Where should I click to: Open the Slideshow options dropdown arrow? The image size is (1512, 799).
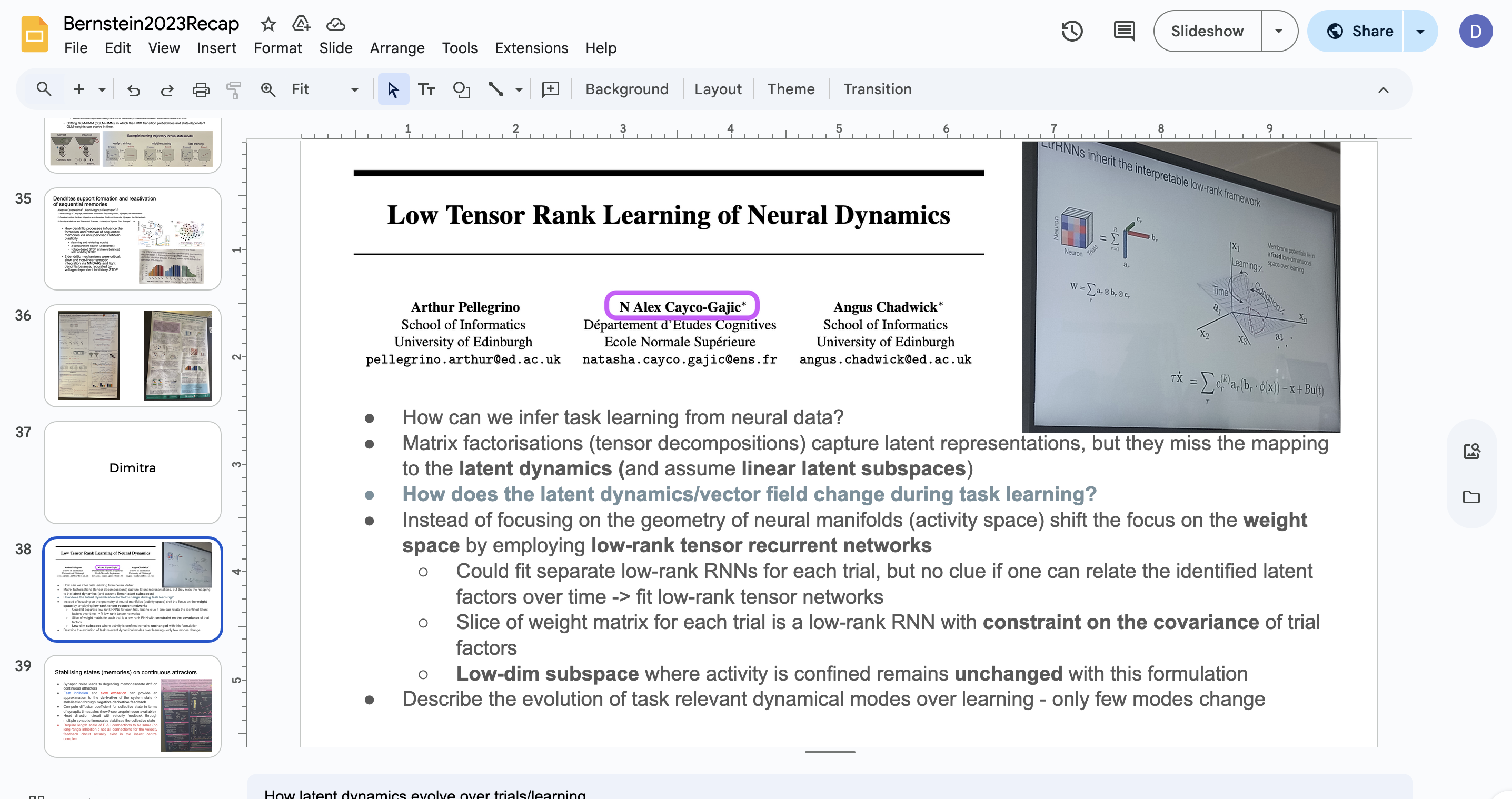1278,31
